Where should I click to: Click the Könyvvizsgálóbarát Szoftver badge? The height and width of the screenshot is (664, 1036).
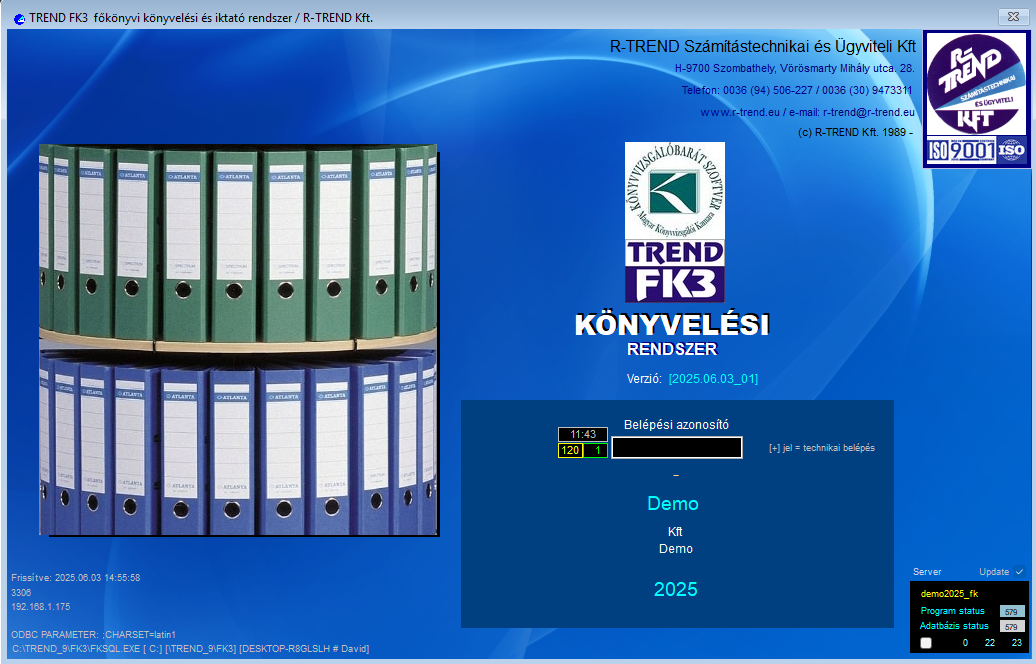pyautogui.click(x=675, y=190)
